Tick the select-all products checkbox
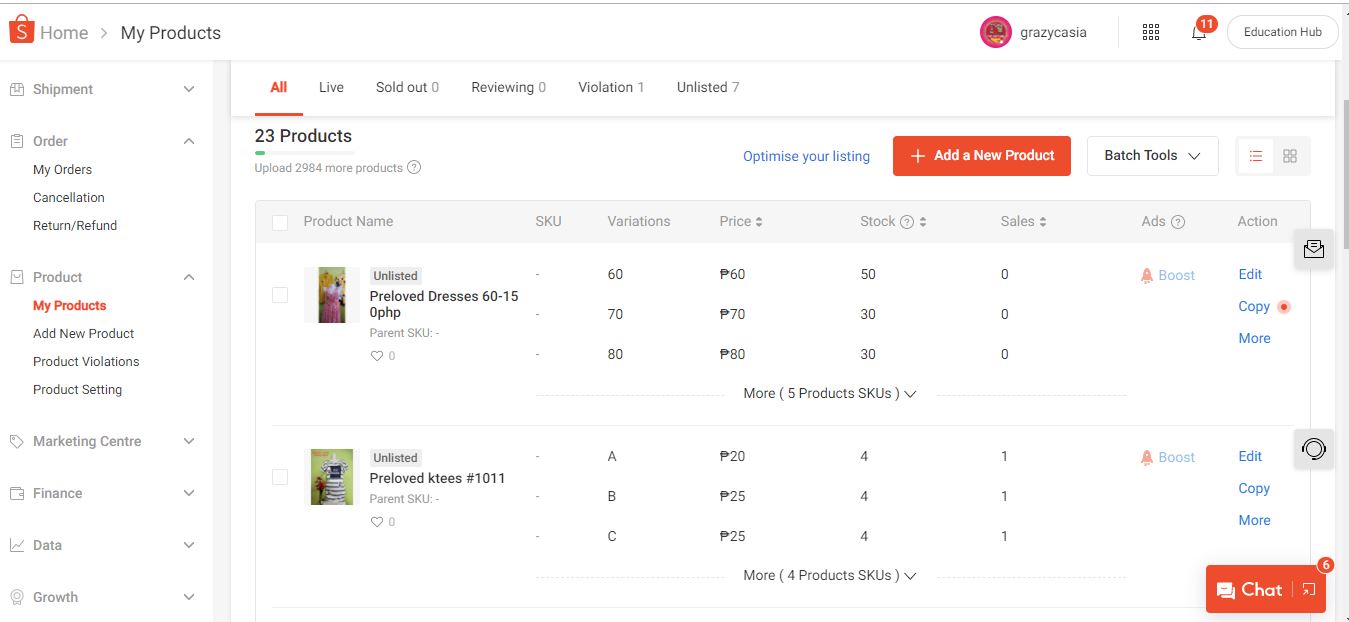 pyautogui.click(x=280, y=222)
